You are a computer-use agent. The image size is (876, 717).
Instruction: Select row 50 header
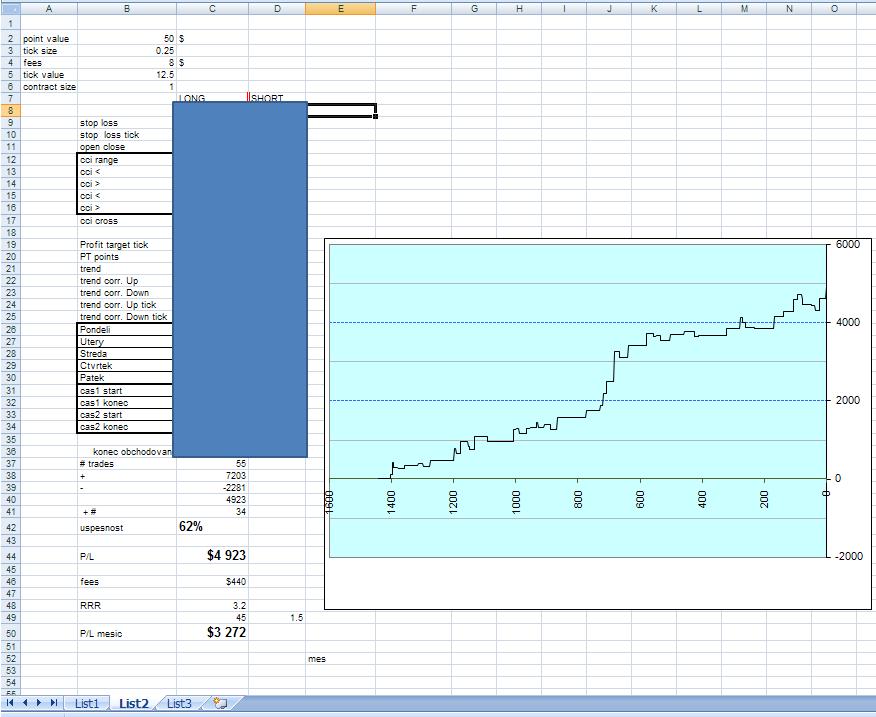[10, 633]
